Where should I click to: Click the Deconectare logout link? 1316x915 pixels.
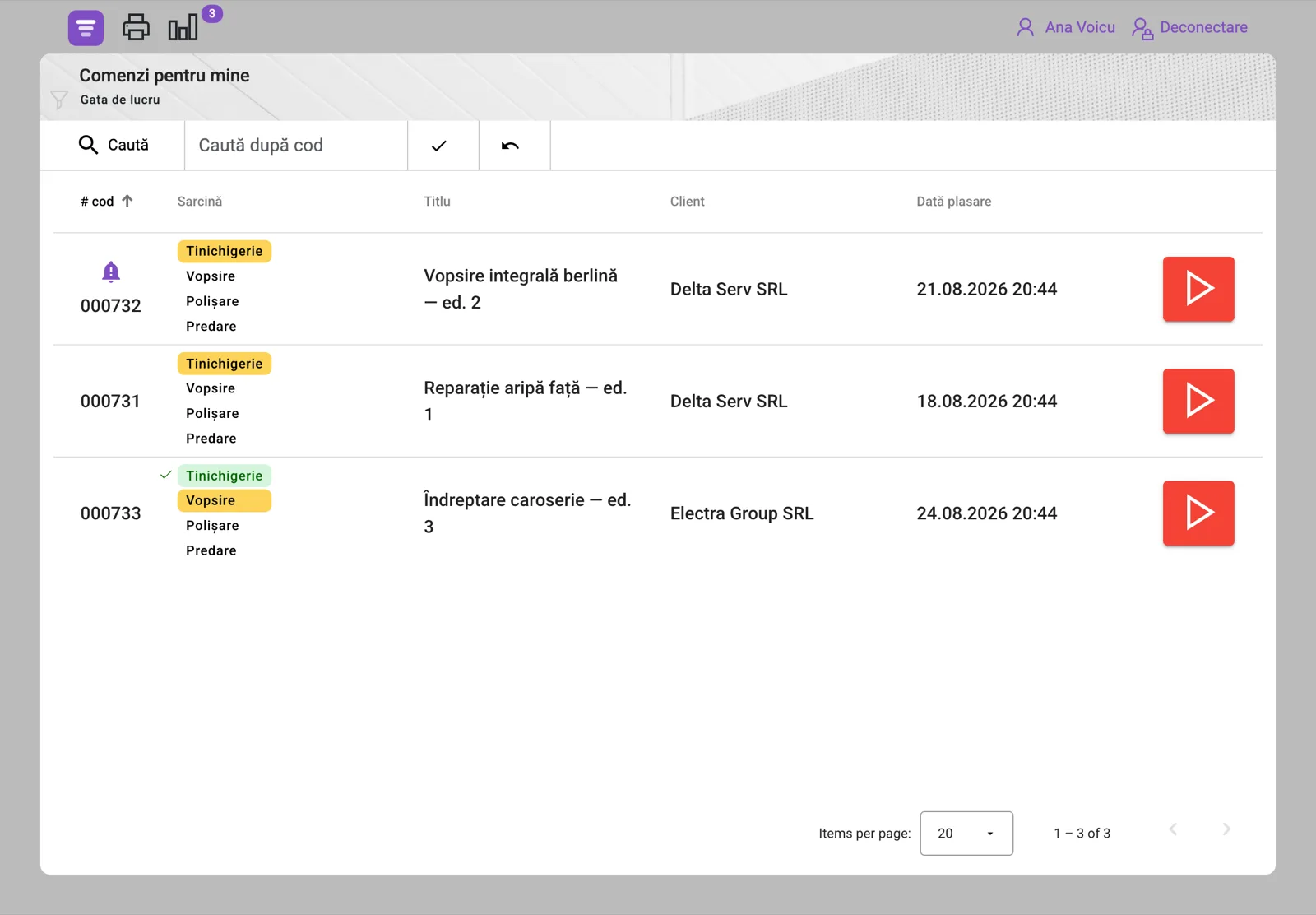[x=1203, y=27]
